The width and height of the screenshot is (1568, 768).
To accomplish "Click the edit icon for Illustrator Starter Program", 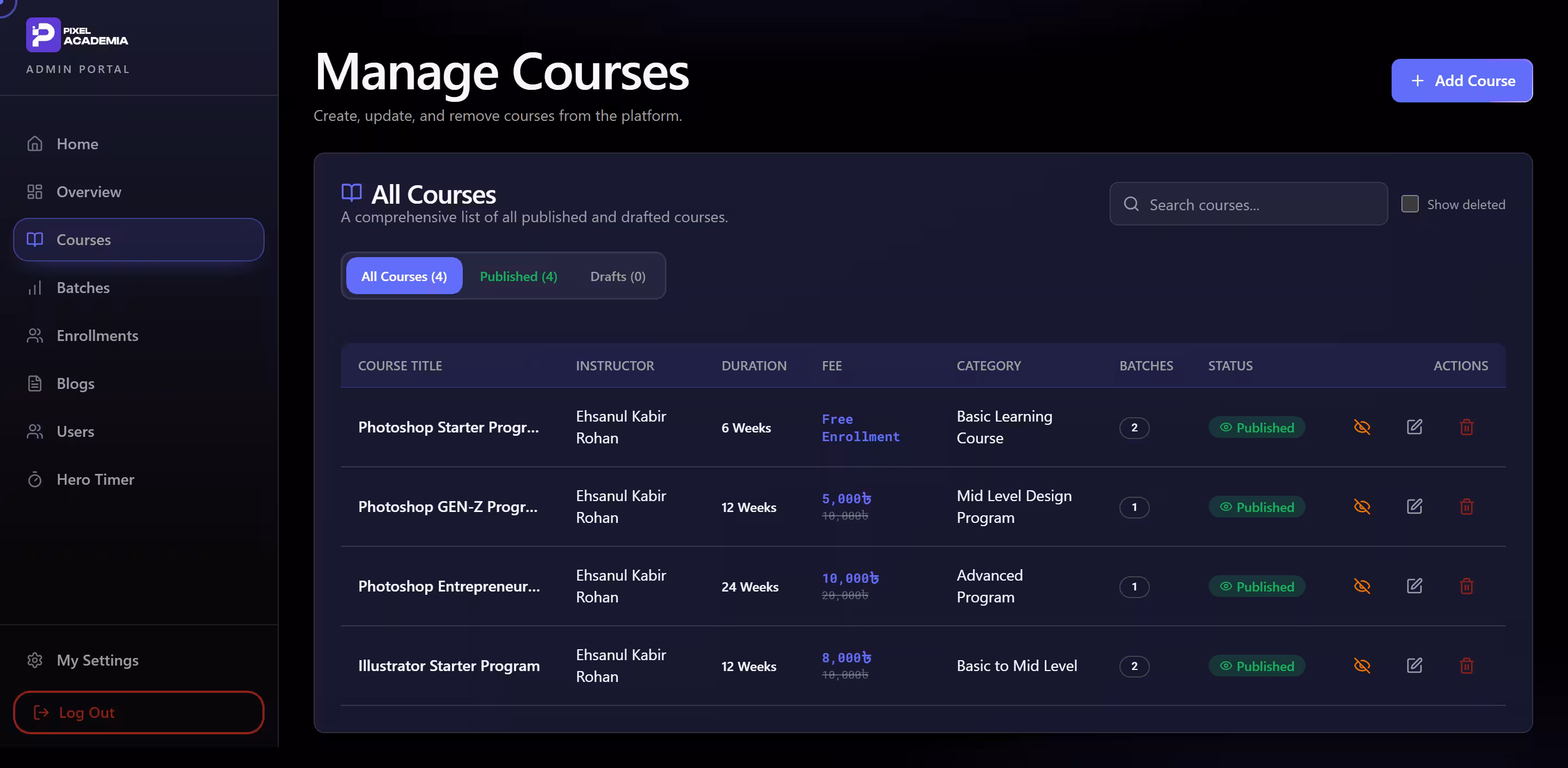I will (x=1414, y=666).
